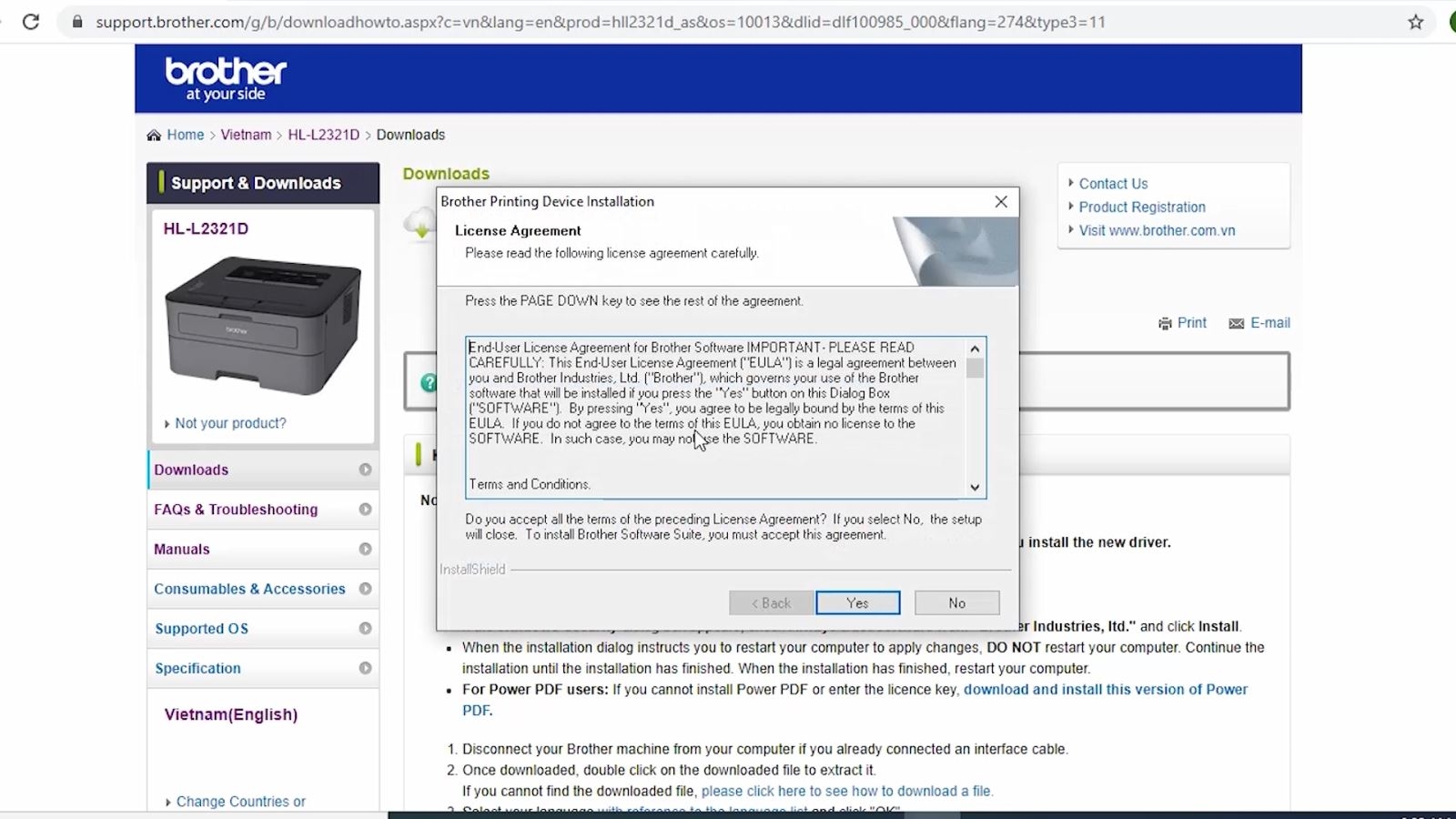Click the arrow icon next to Manuals
Viewport: 1456px width, 819px height.
[365, 549]
